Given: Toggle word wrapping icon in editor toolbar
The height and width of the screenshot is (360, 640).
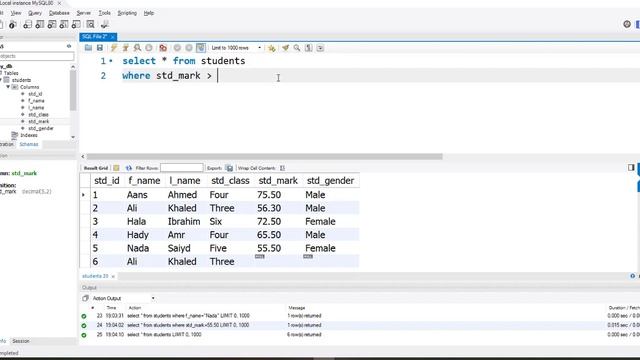Looking at the screenshot, I should pos(320,48).
